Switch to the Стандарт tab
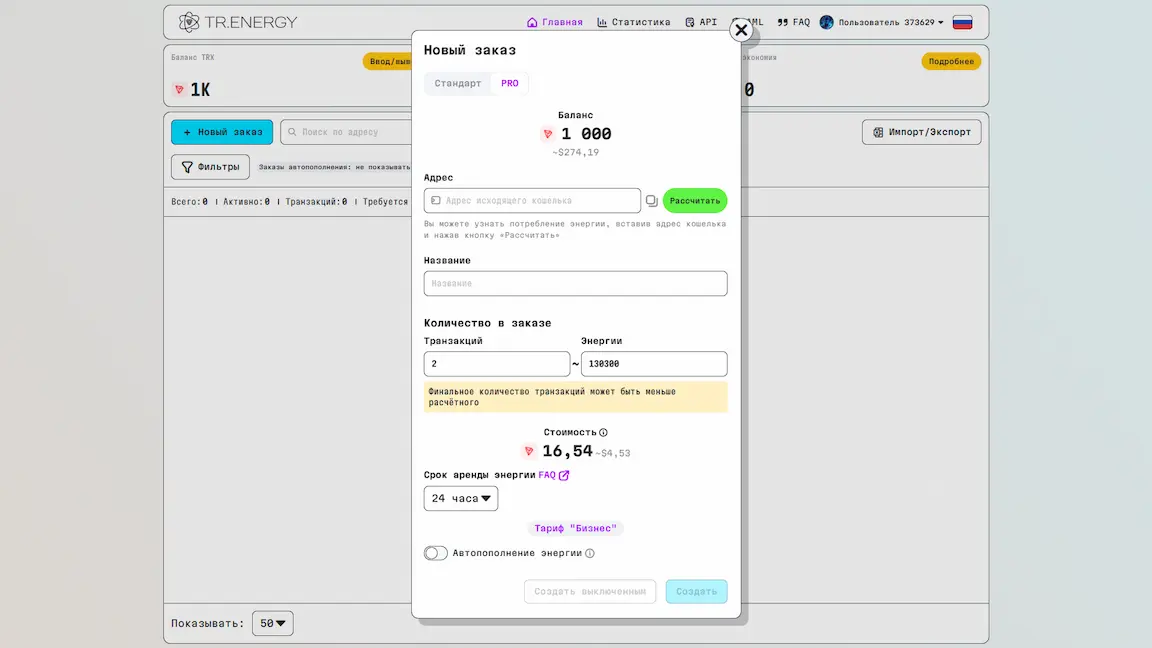Screen dimensions: 1152x648 pos(458,83)
